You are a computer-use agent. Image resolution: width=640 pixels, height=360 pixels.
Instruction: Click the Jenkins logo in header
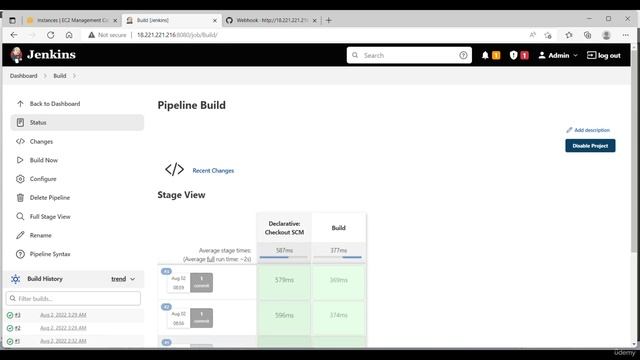[x=43, y=55]
